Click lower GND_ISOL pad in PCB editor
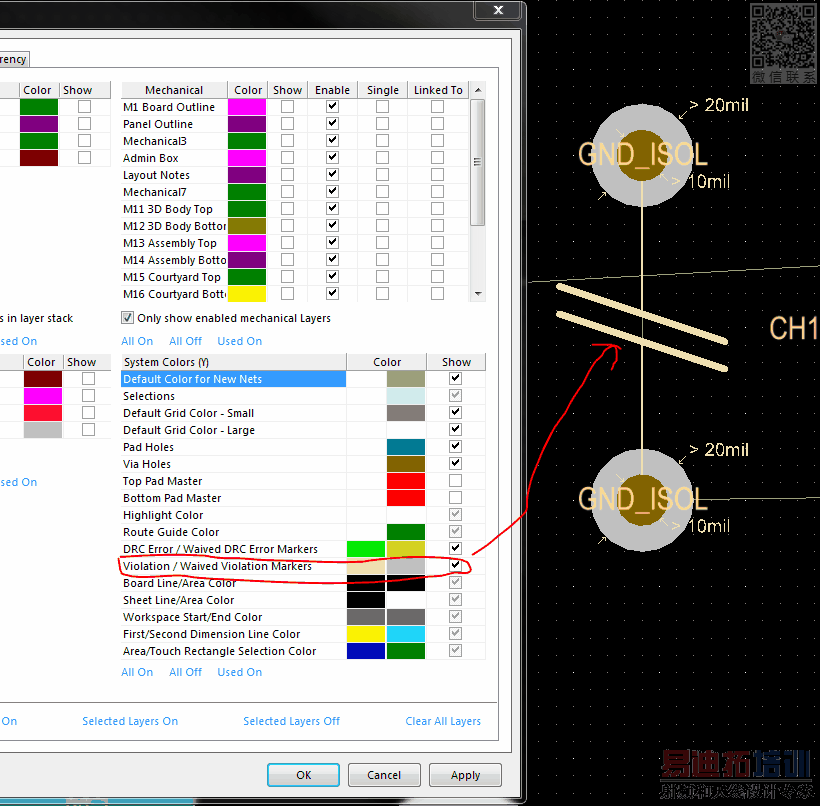The image size is (820, 806). coord(642,500)
